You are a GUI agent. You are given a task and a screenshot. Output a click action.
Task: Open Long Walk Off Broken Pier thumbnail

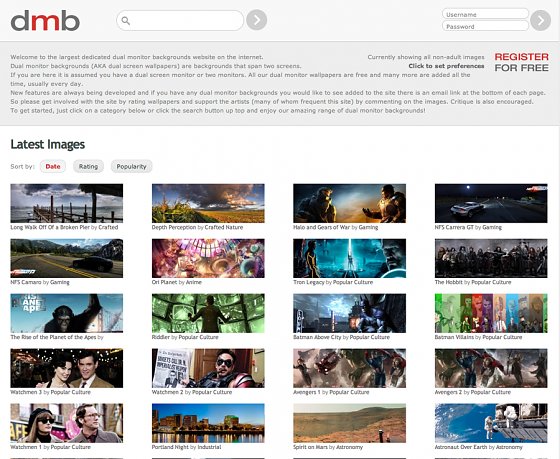(x=67, y=203)
